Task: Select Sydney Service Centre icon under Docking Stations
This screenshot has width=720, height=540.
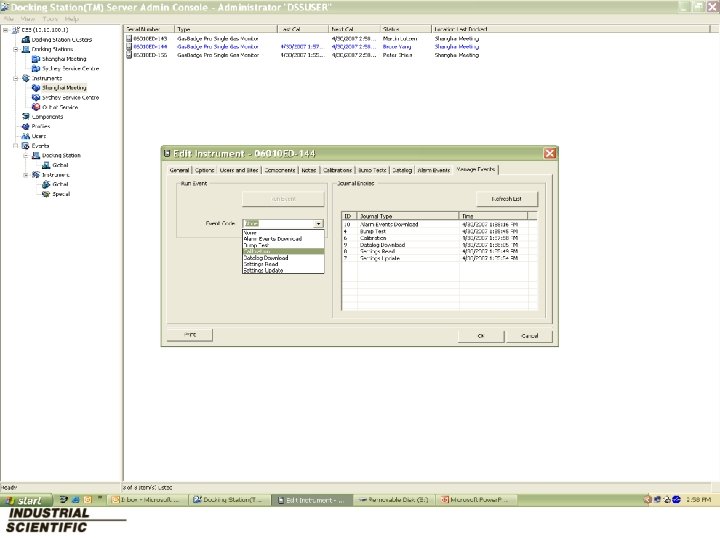Action: pyautogui.click(x=36, y=68)
